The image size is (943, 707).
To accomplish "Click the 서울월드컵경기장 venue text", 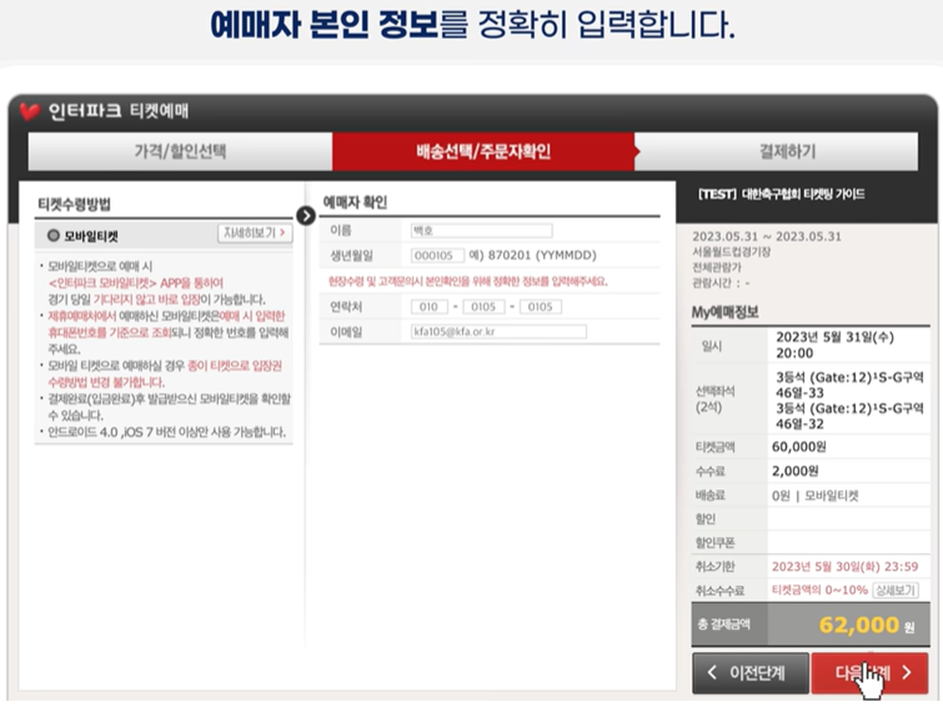I will point(731,252).
